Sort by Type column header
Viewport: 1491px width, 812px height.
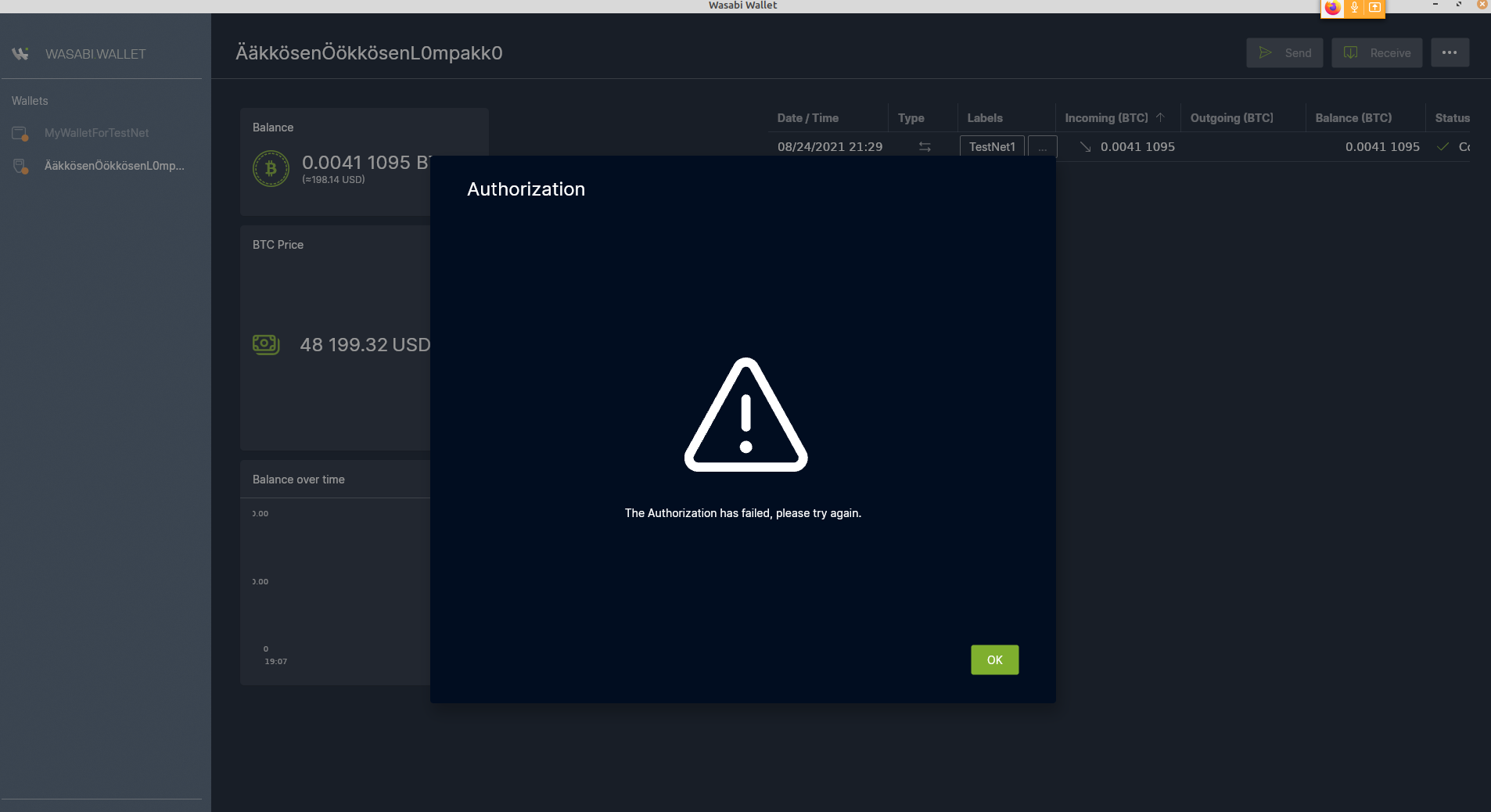pos(911,118)
